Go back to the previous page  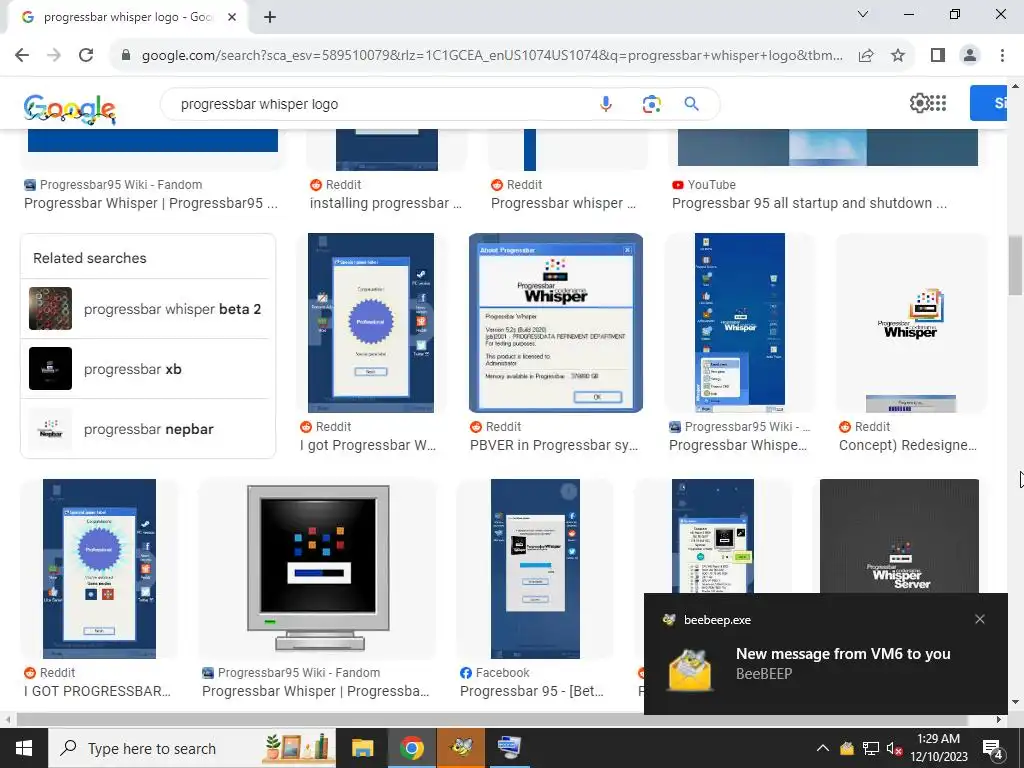click(22, 55)
